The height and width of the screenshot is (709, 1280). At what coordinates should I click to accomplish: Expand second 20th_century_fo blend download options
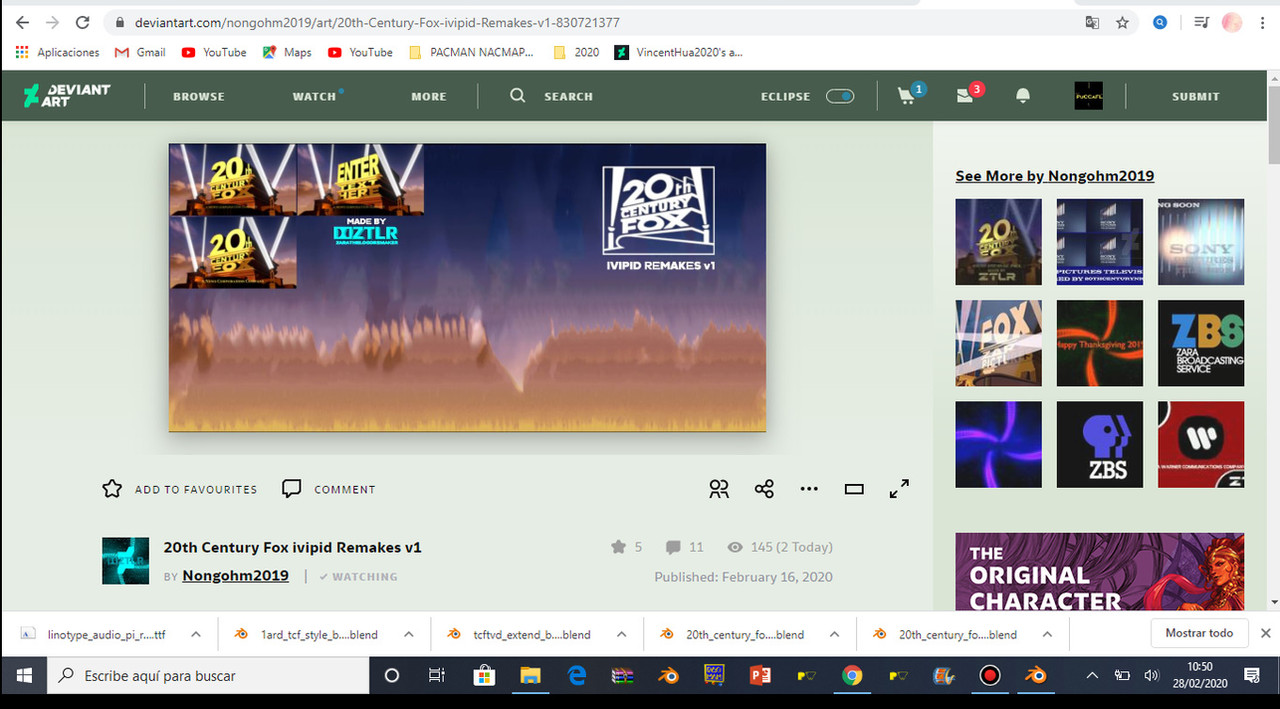pos(1047,634)
